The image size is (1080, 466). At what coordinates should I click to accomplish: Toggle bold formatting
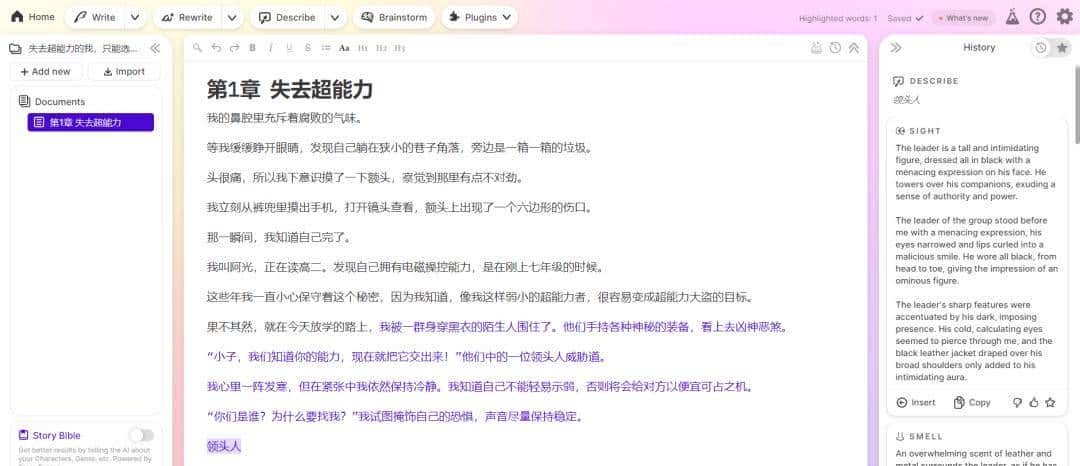252,47
